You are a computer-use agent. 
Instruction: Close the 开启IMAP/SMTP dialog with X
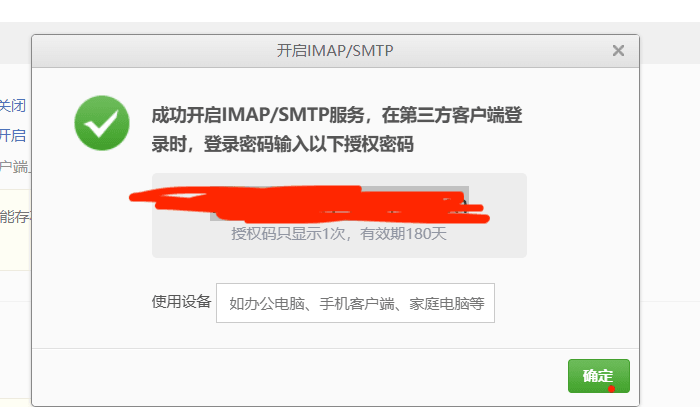618,50
